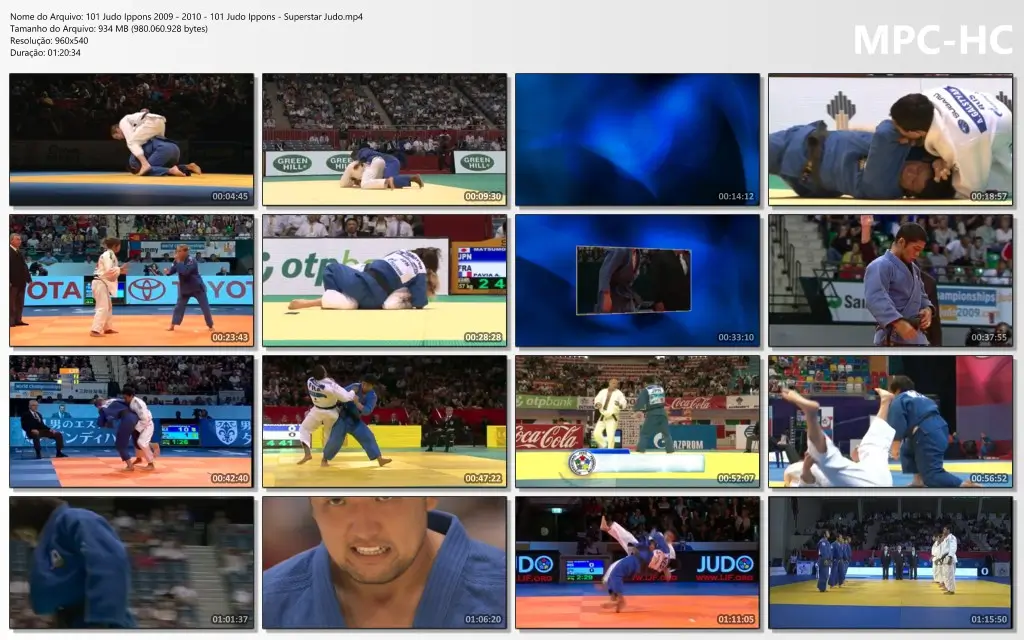Select the thumbnail timestamped 00:18:57

tap(891, 139)
